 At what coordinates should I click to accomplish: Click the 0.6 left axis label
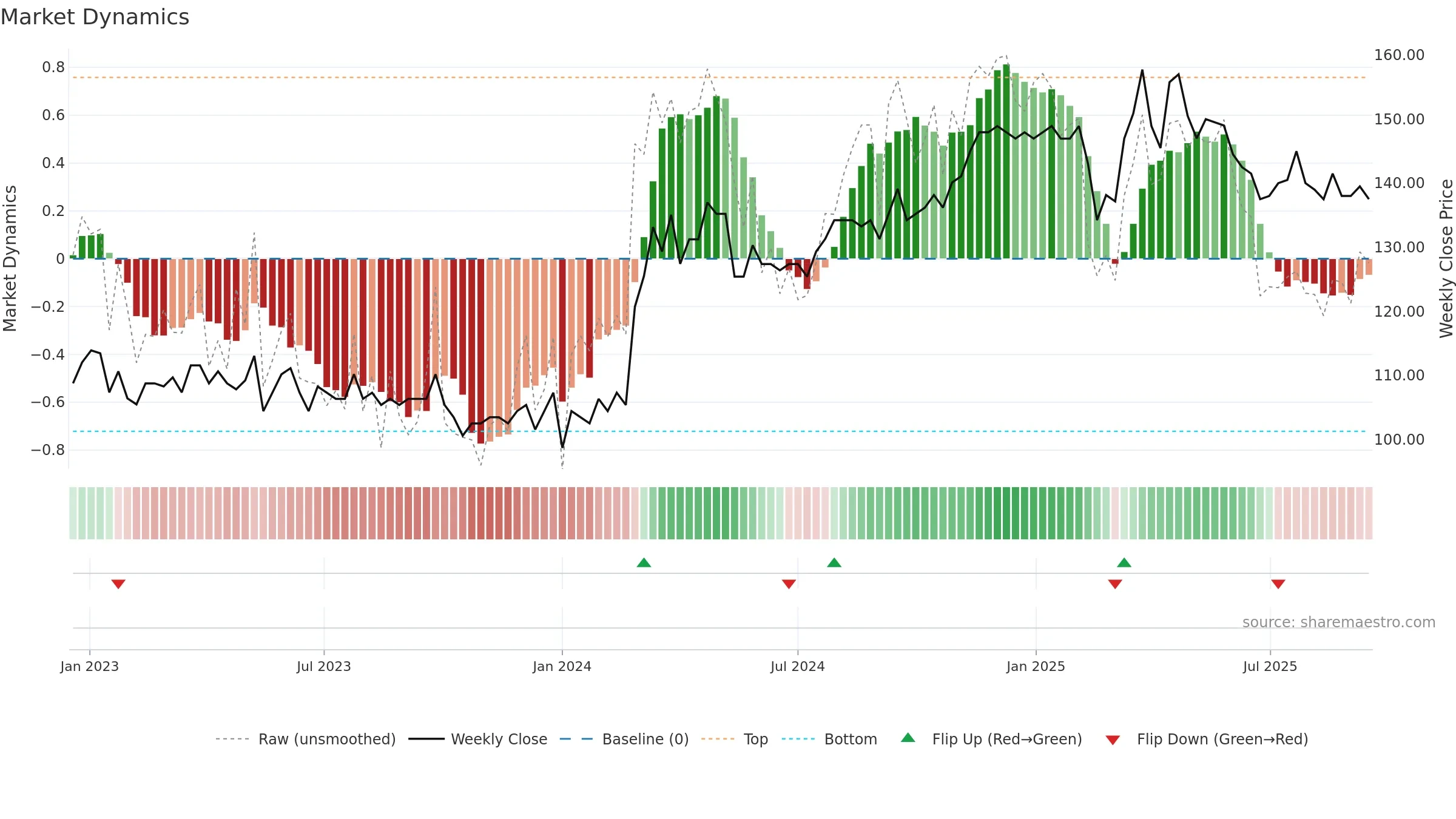pyautogui.click(x=53, y=115)
